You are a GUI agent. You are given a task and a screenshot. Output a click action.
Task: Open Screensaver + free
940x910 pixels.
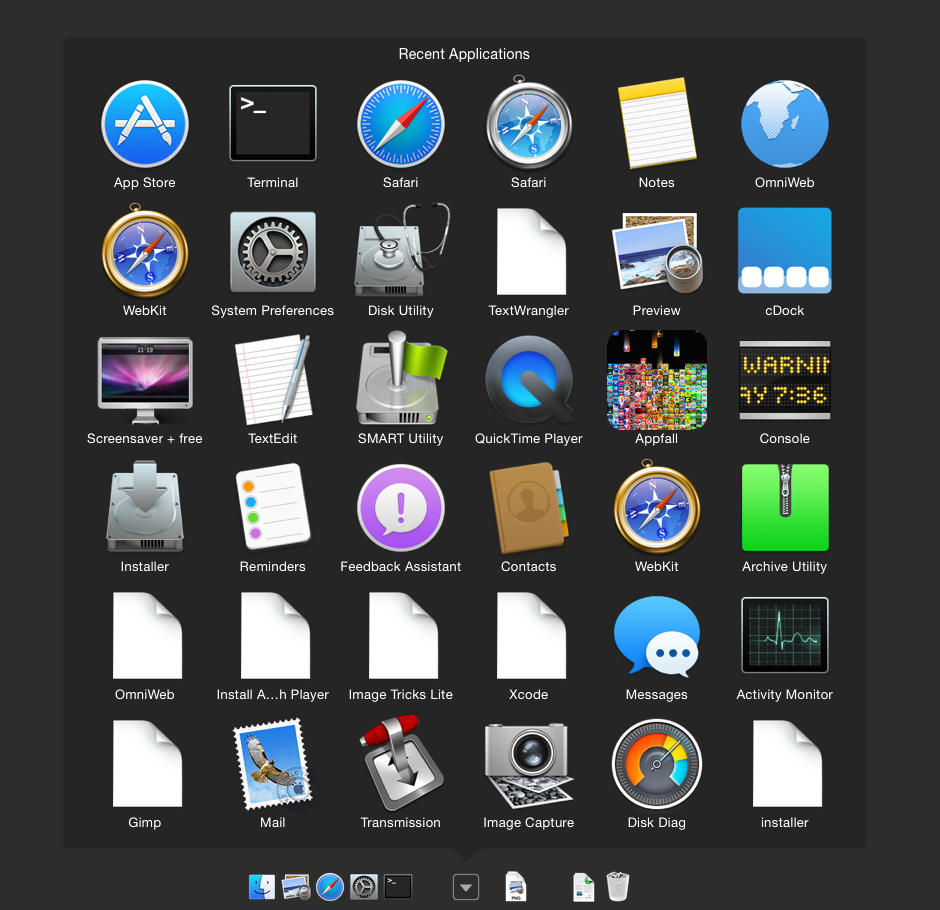pos(144,379)
